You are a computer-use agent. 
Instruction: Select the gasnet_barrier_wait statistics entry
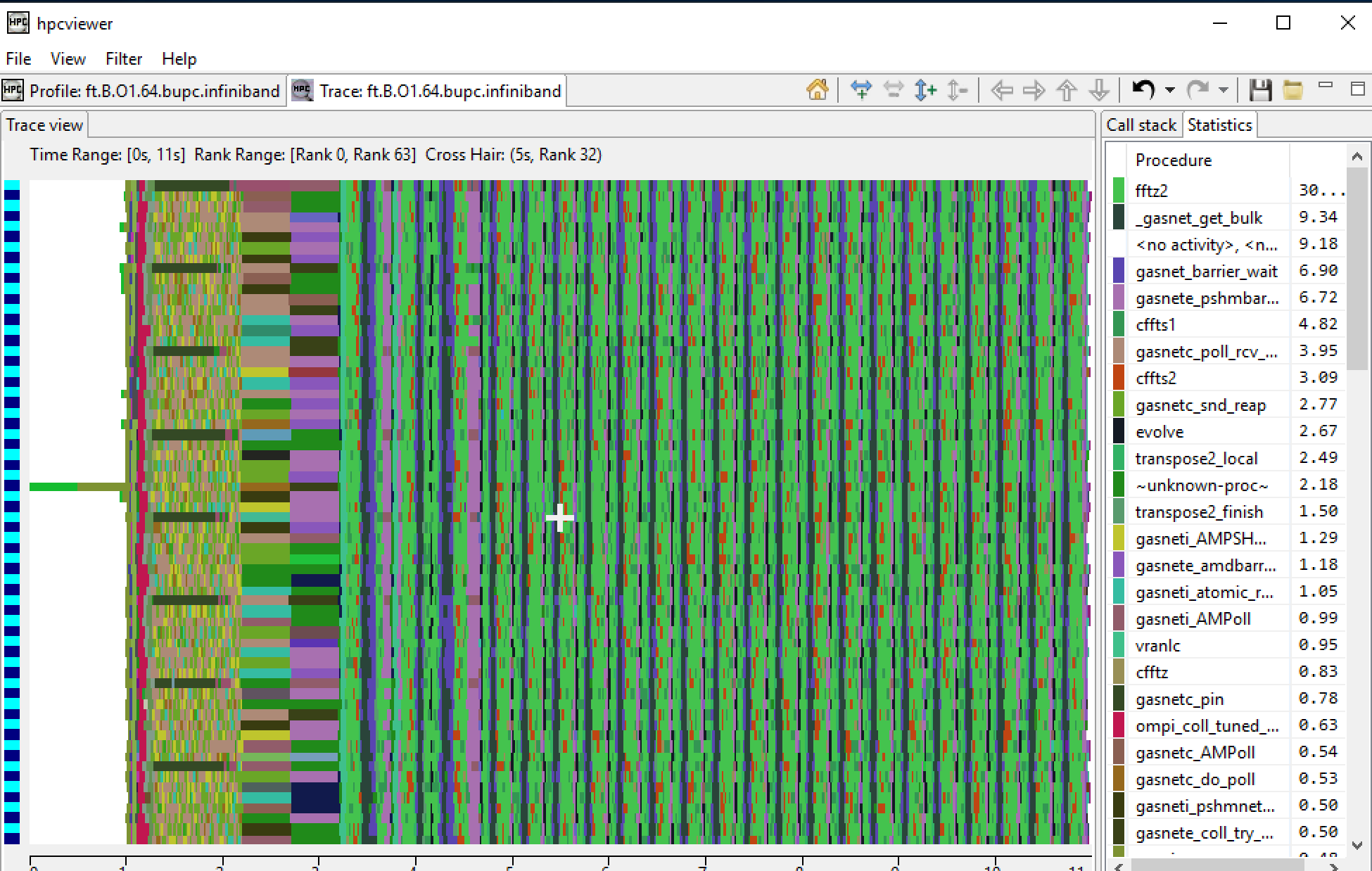pos(1207,271)
